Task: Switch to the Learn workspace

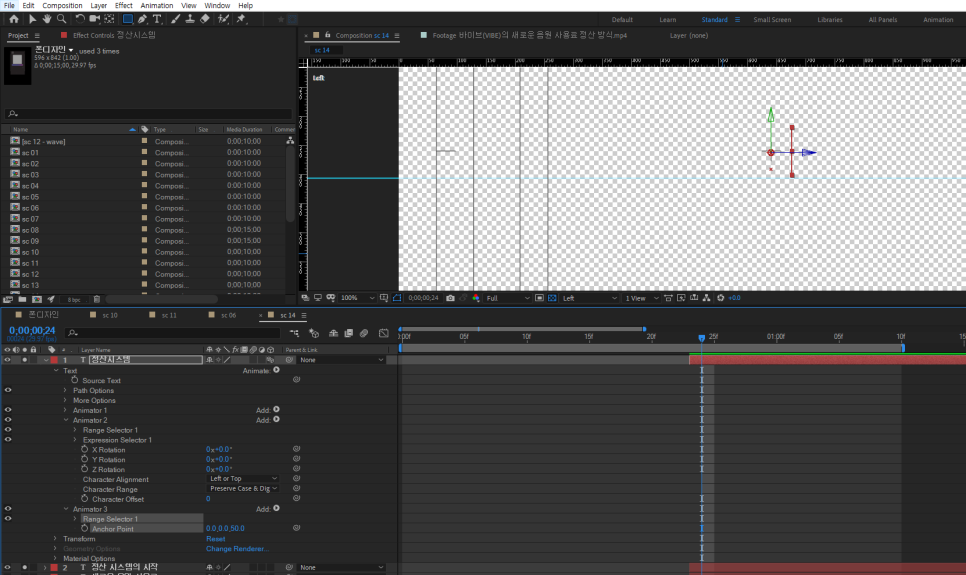Action: [668, 20]
